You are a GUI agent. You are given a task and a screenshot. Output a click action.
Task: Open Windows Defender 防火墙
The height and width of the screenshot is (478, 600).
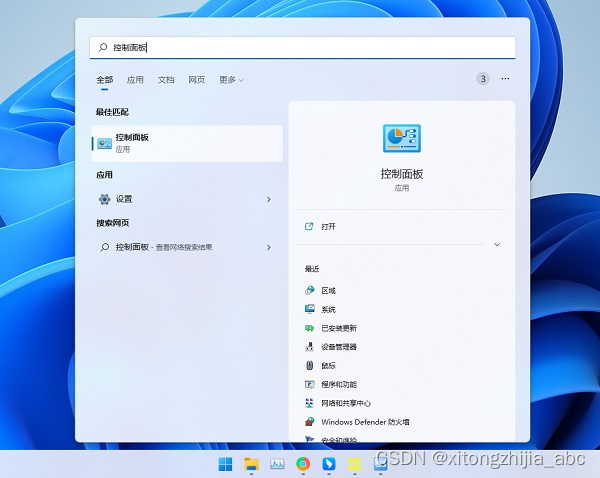365,422
